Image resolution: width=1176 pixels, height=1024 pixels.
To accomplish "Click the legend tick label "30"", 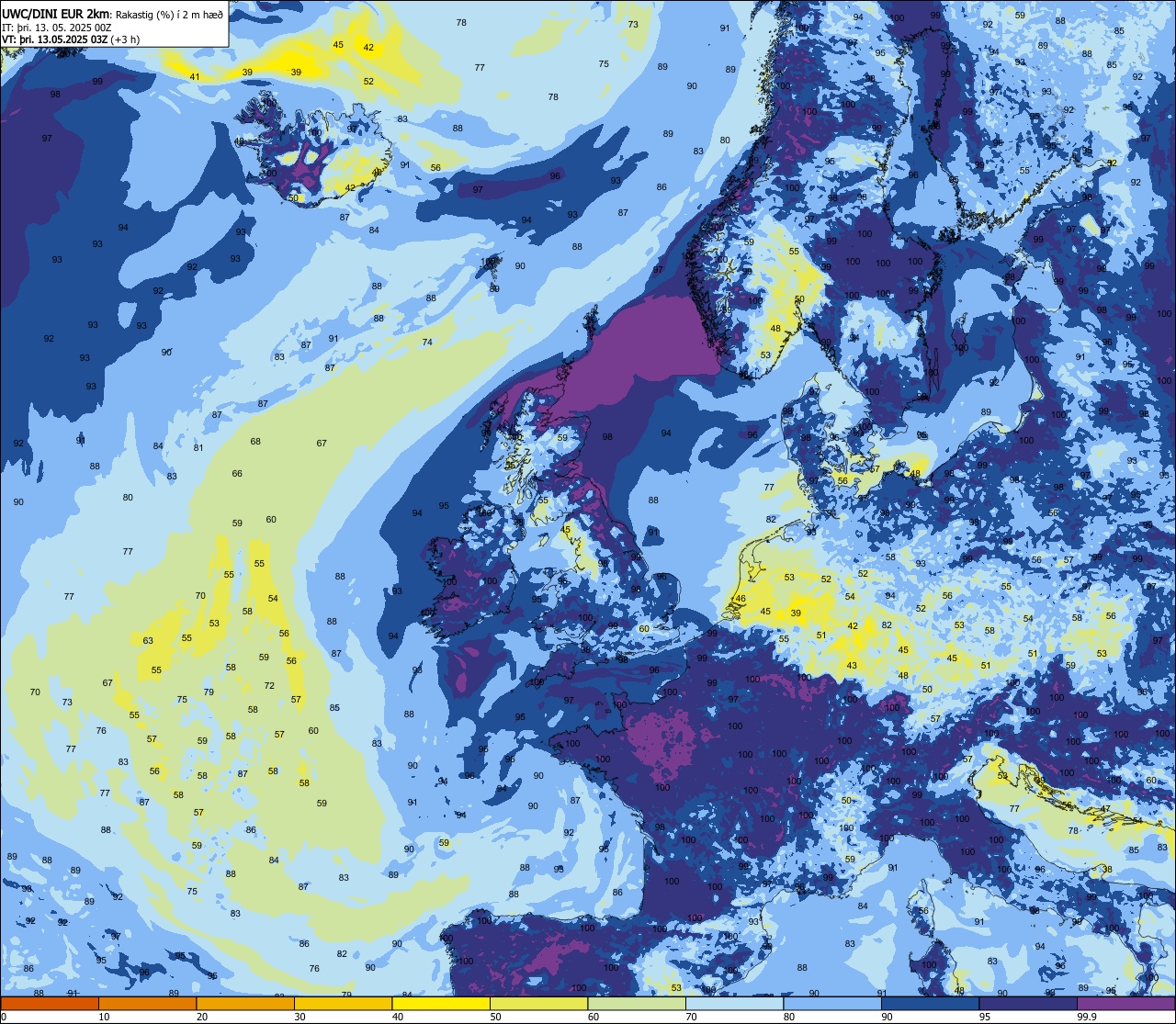I will click(x=300, y=1017).
